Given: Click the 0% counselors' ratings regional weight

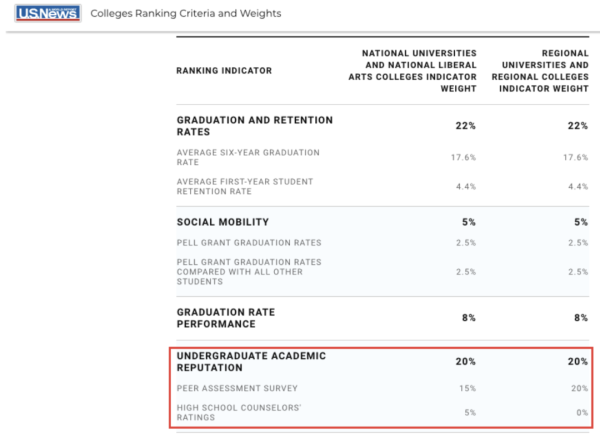Looking at the screenshot, I should 582,412.
